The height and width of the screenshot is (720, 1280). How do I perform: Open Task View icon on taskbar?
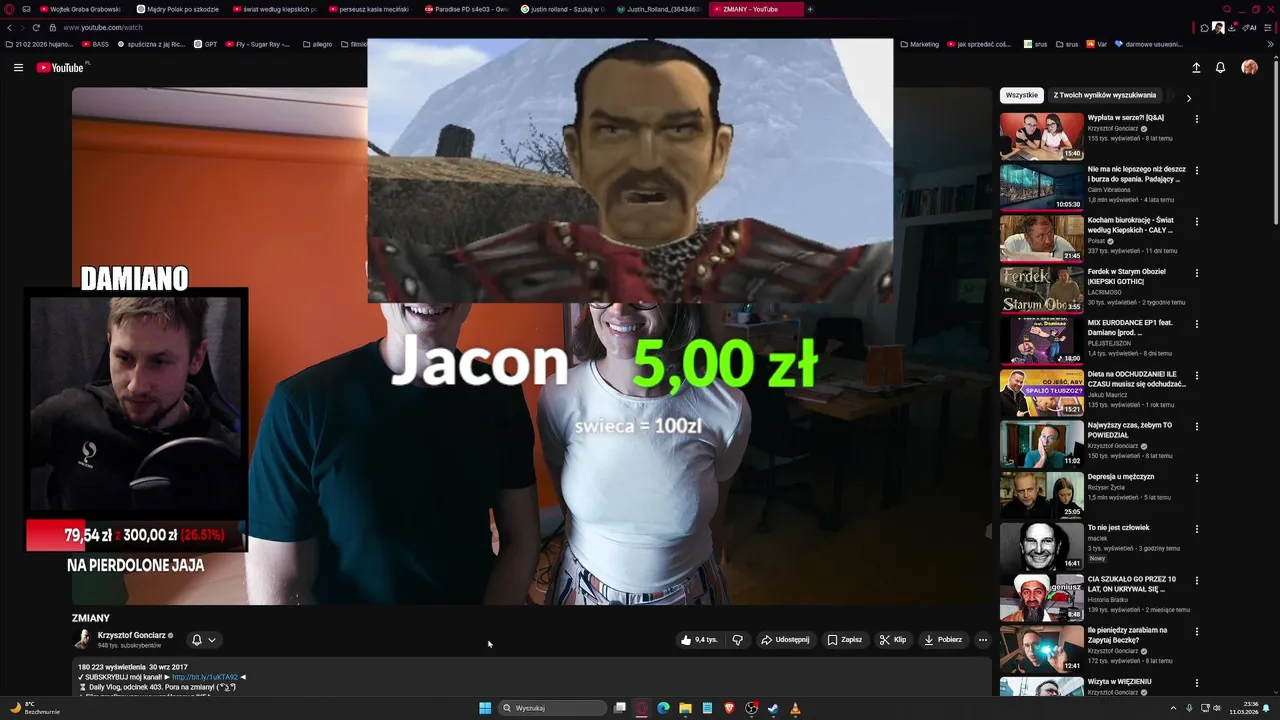click(620, 708)
